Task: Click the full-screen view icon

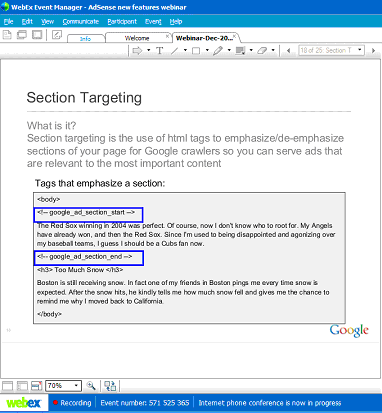Action: [x=36, y=386]
